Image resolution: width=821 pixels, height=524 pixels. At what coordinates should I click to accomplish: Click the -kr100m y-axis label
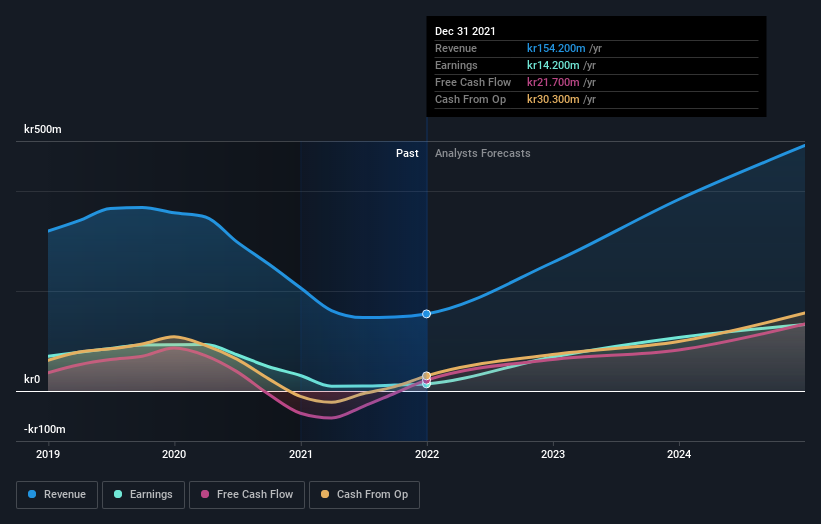[x=45, y=429]
